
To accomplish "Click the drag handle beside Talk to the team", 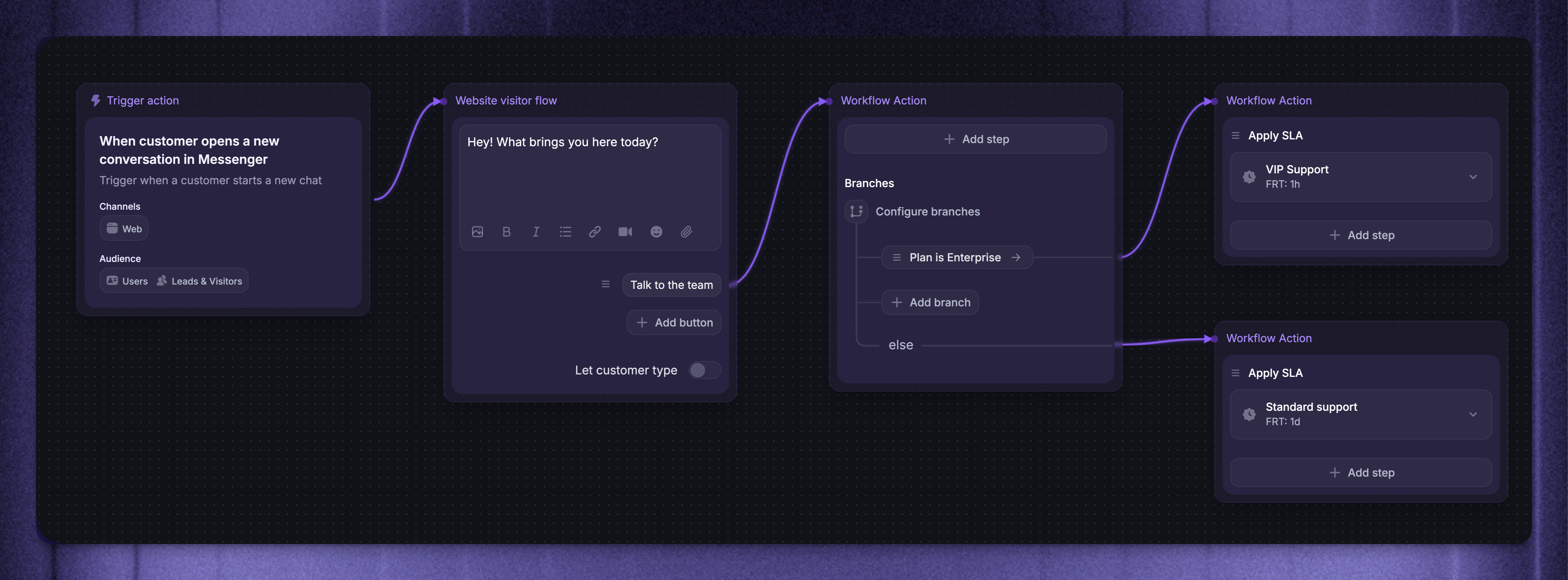I will coord(606,284).
